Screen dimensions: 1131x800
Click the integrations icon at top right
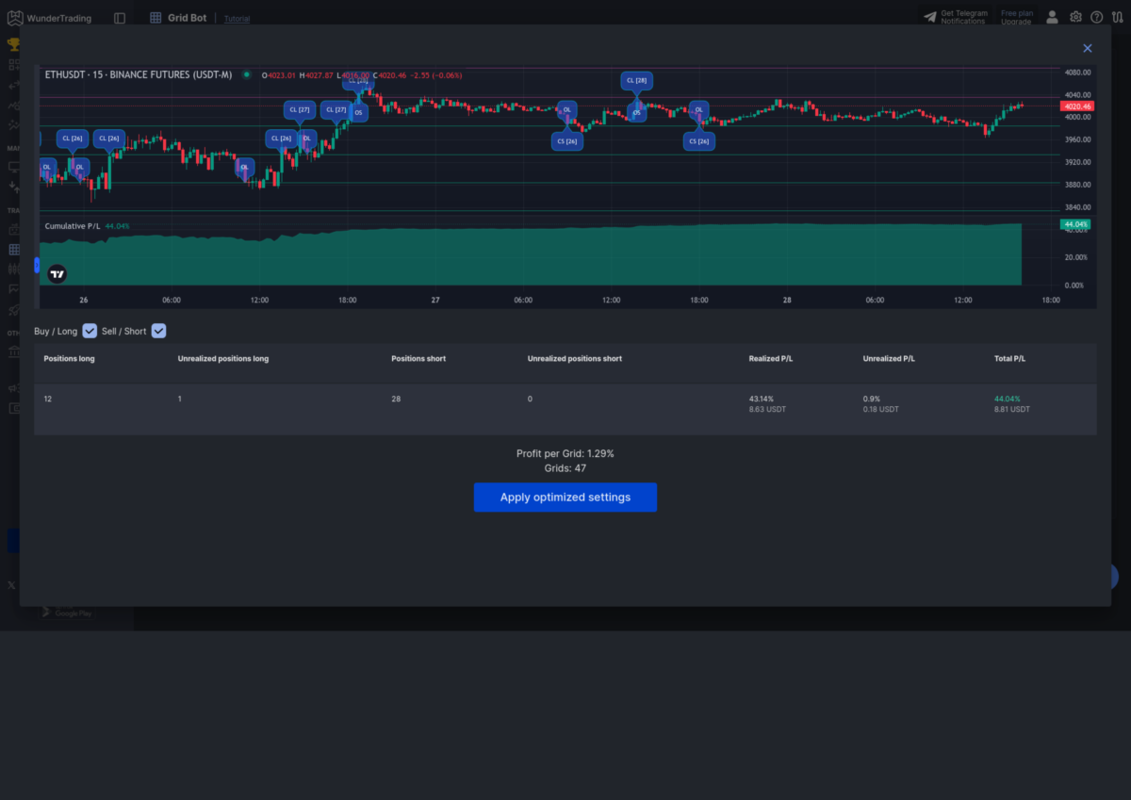point(1117,17)
